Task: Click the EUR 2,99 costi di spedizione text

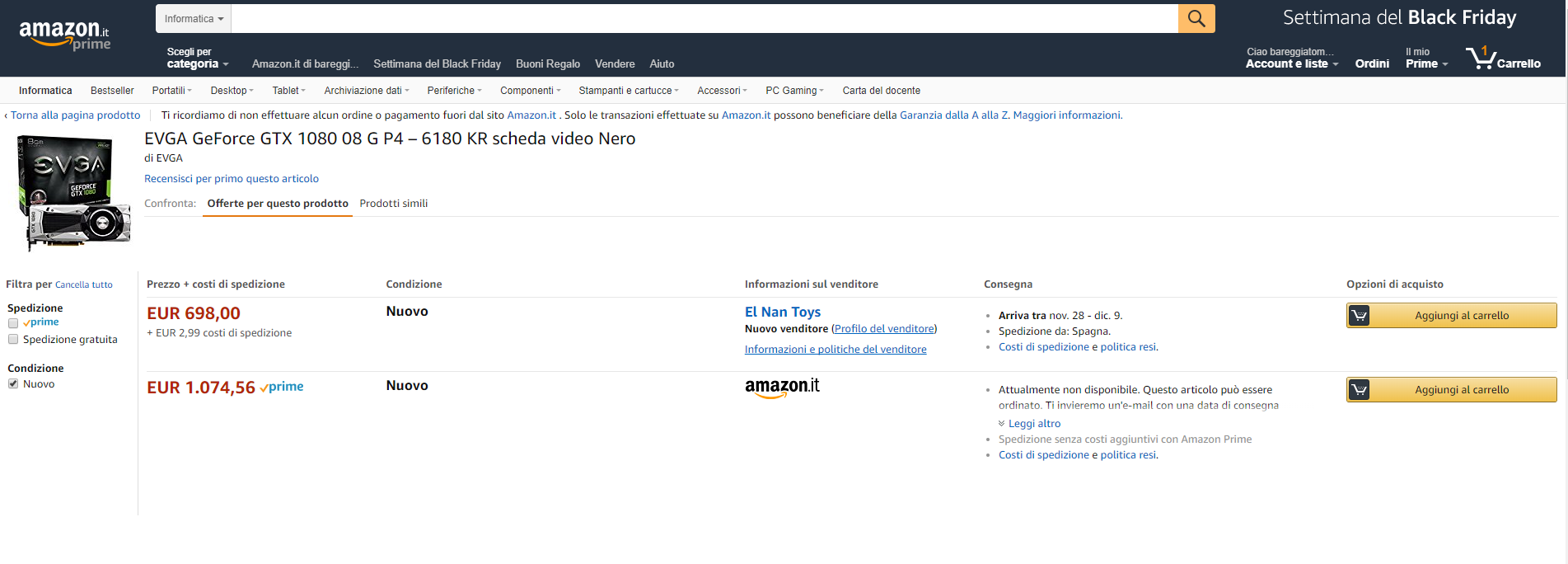Action: coord(219,333)
